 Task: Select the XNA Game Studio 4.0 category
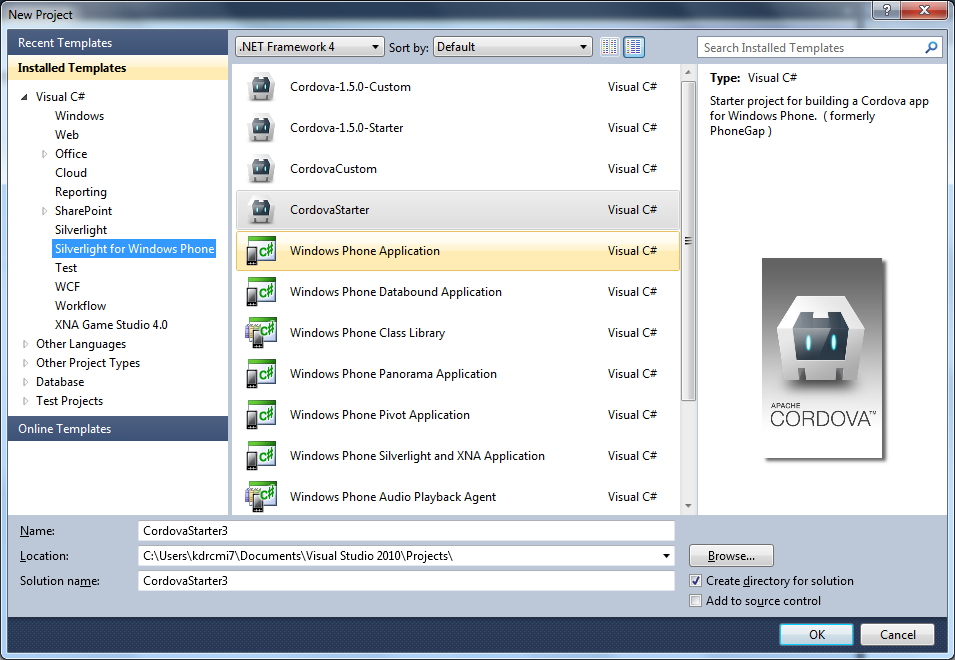tap(111, 325)
